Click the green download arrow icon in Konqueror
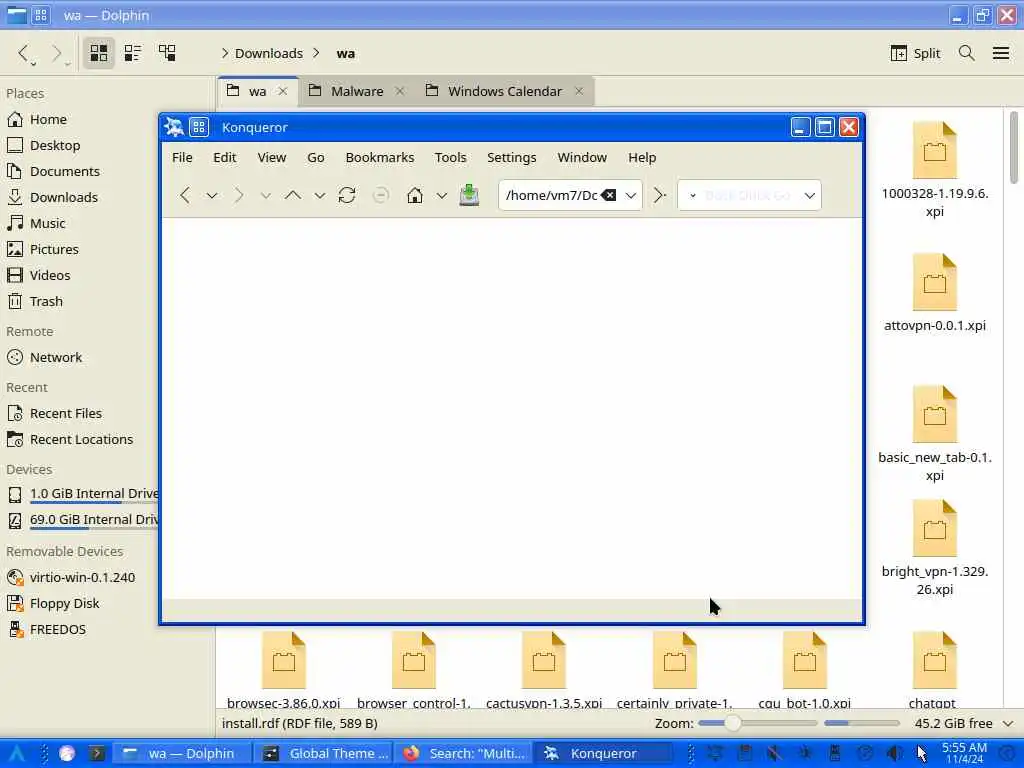The width and height of the screenshot is (1024, 768). (469, 195)
